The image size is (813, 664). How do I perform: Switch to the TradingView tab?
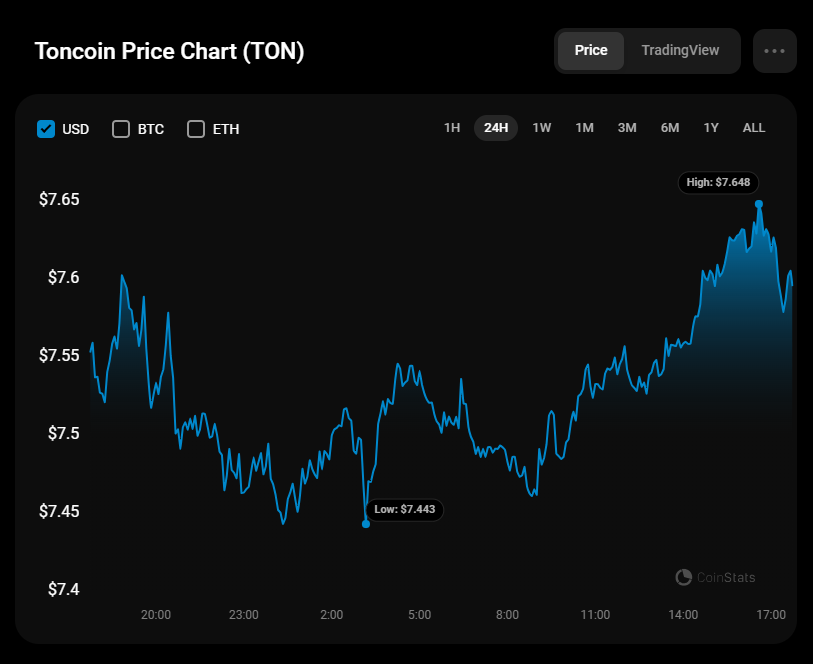click(680, 51)
